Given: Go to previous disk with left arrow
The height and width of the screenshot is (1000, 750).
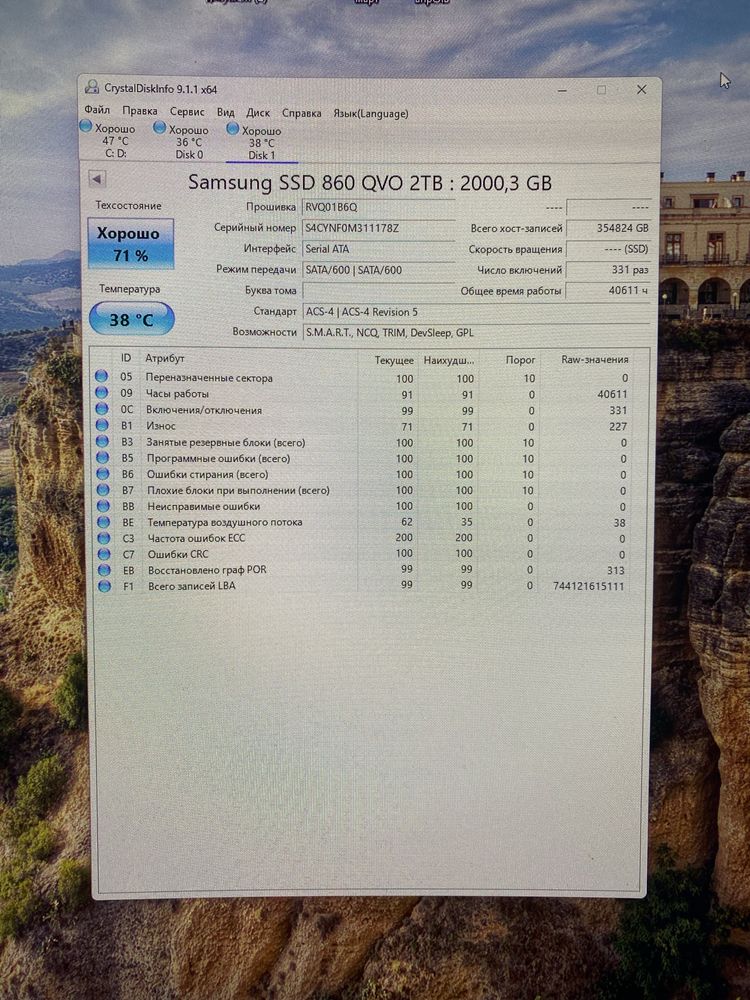Looking at the screenshot, I should click(x=97, y=179).
